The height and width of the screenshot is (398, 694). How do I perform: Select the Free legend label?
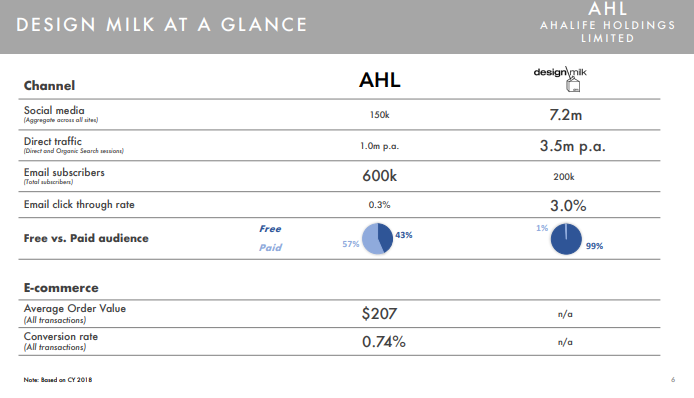(x=270, y=229)
